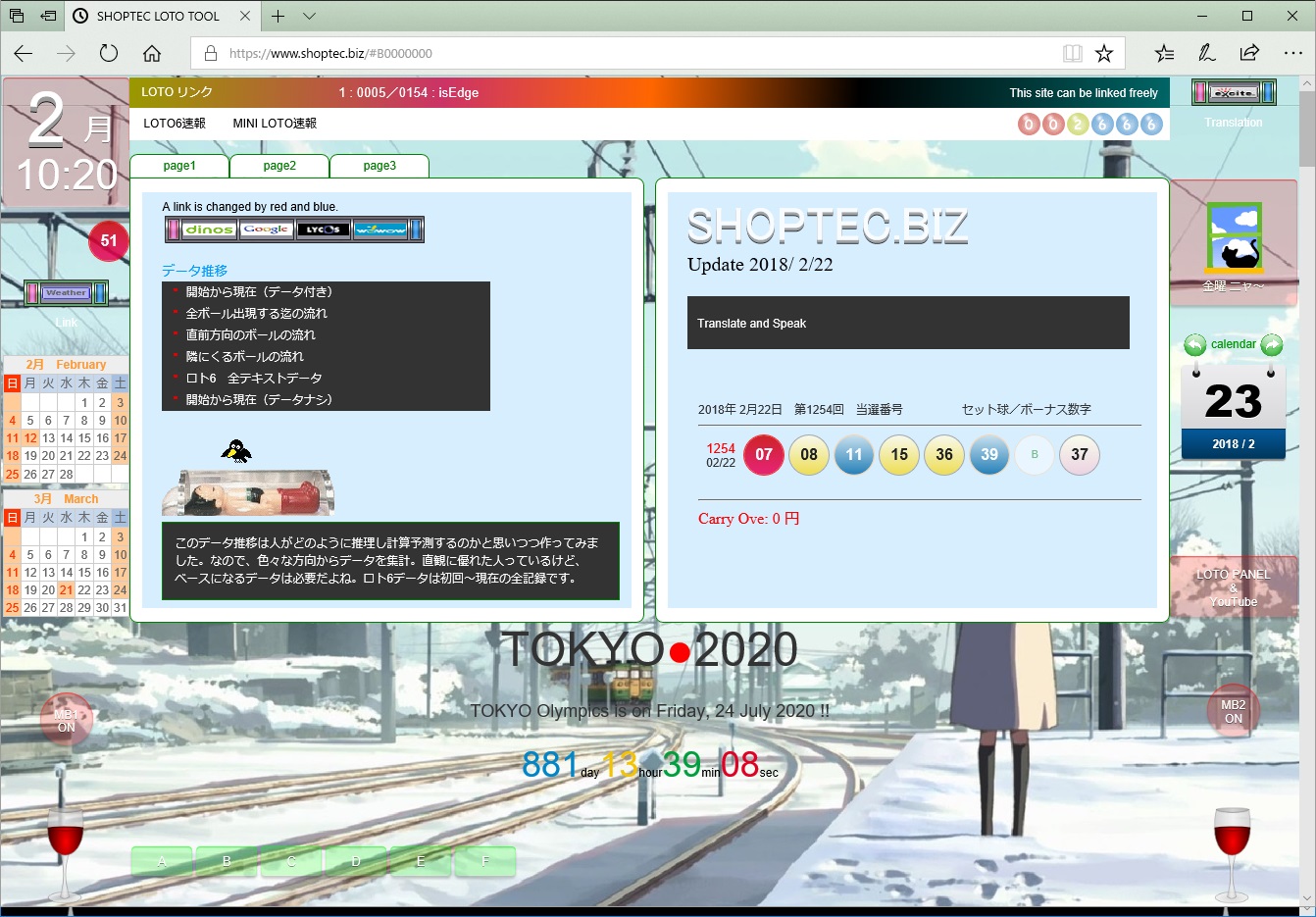Click the left red wine glass

coord(66,854)
